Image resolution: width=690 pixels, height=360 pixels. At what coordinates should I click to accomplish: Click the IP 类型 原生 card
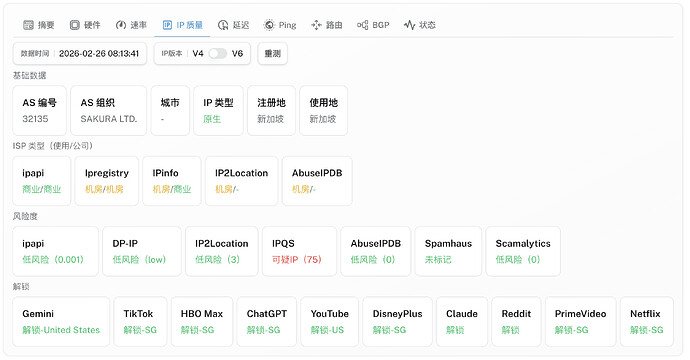(218, 110)
